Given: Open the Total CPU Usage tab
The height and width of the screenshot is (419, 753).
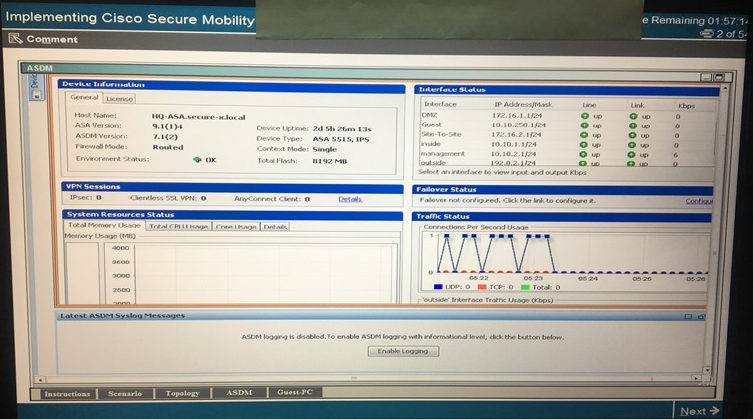Looking at the screenshot, I should click(x=178, y=226).
